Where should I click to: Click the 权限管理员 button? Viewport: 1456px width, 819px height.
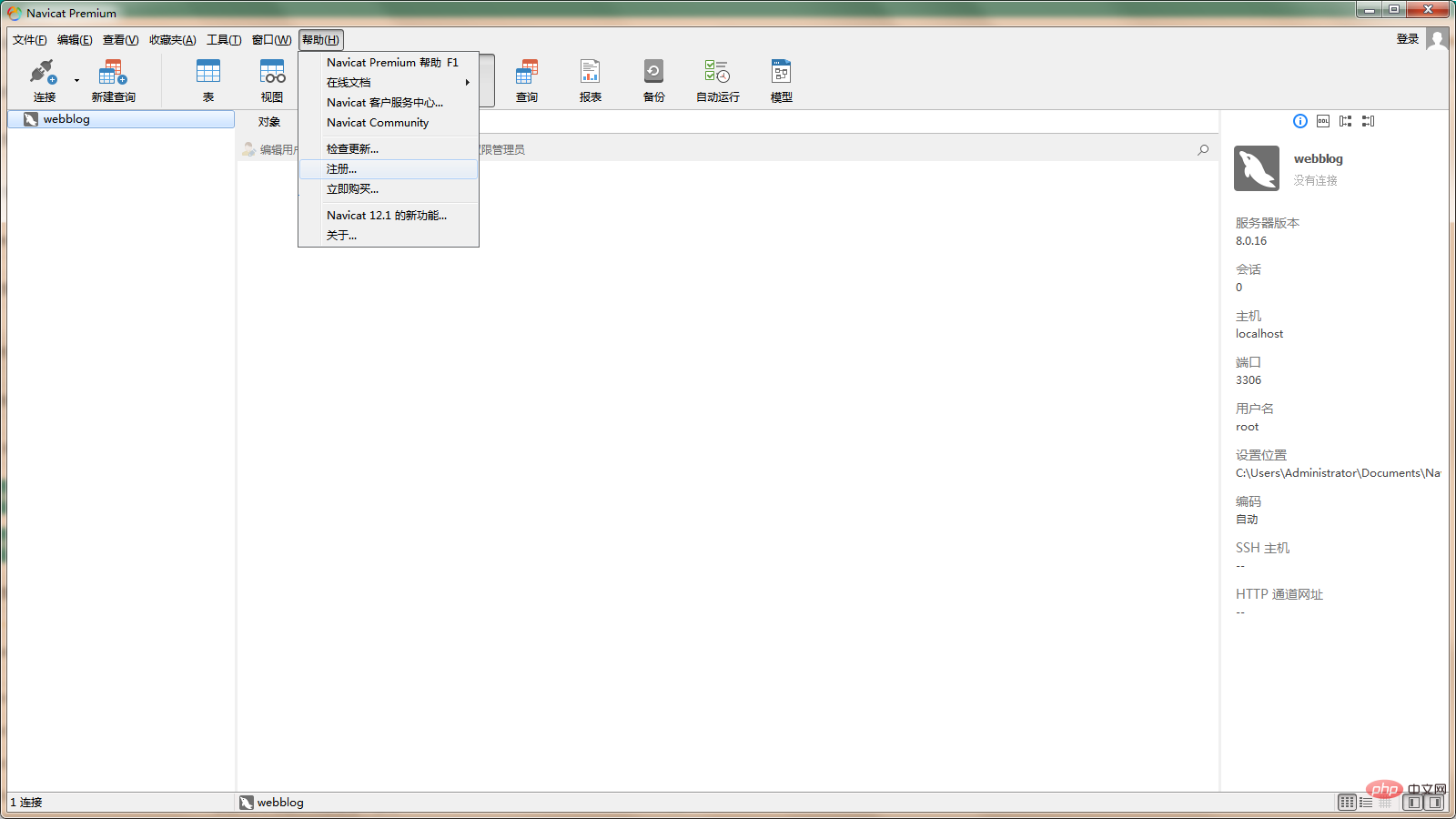(502, 150)
